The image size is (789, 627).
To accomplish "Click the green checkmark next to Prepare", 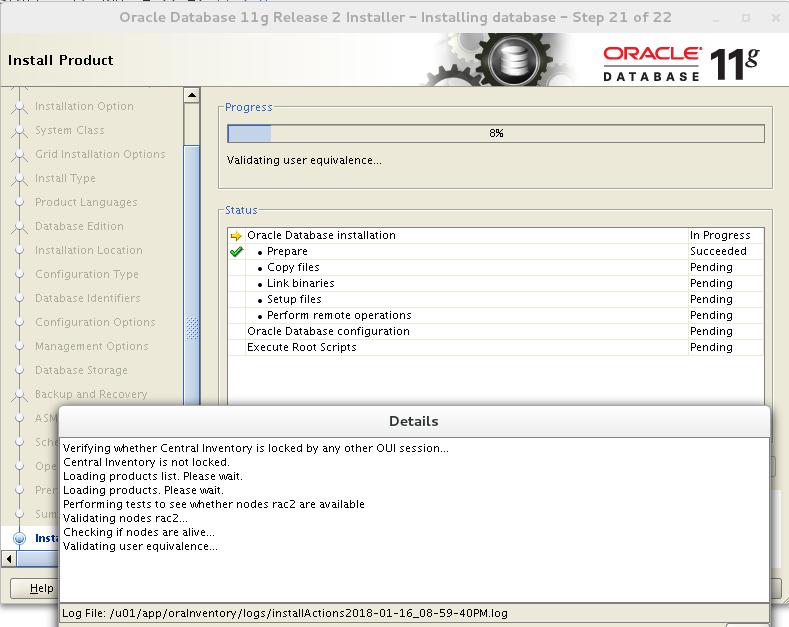I will click(x=236, y=252).
